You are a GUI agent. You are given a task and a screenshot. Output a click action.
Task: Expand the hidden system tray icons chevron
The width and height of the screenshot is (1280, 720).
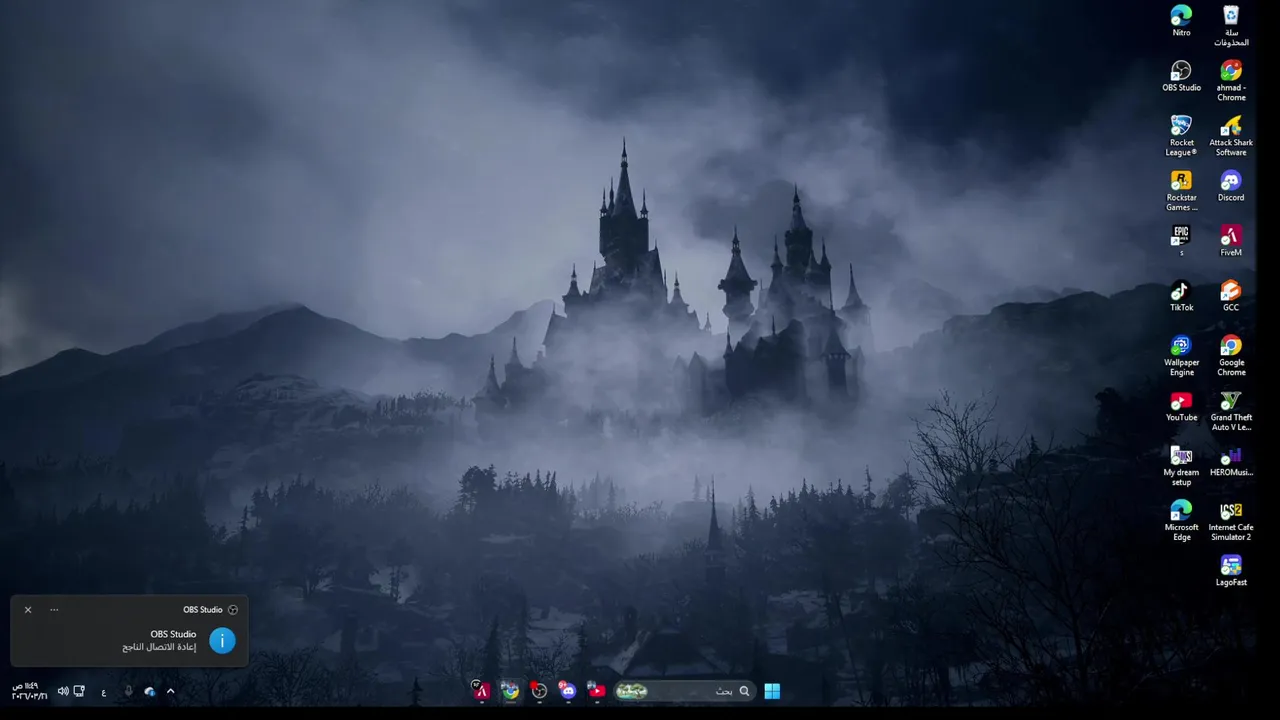170,691
